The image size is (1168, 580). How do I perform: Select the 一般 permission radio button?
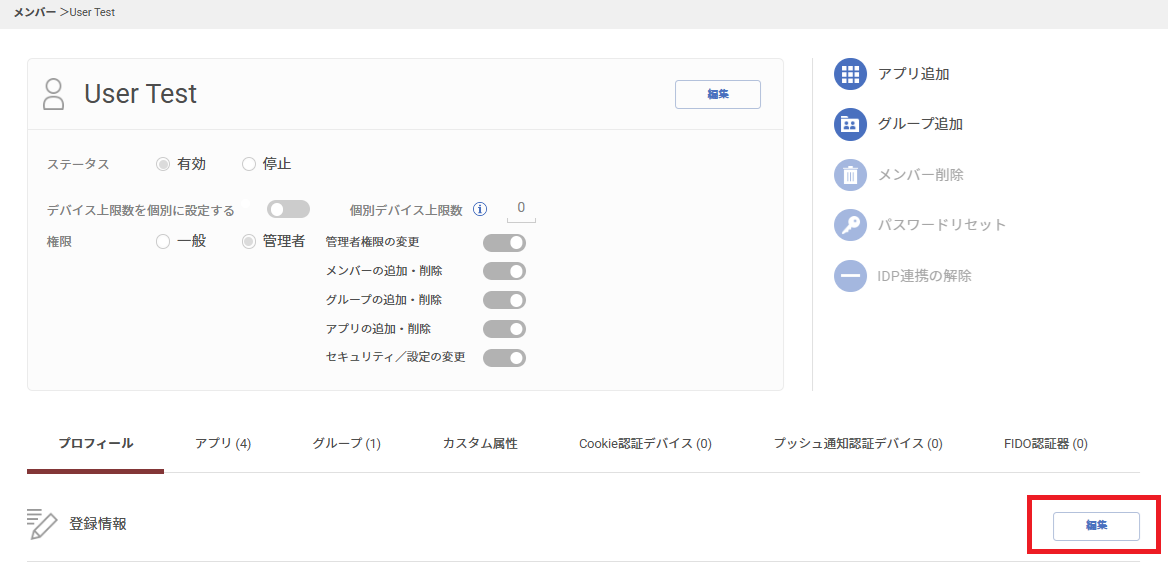pos(163,241)
